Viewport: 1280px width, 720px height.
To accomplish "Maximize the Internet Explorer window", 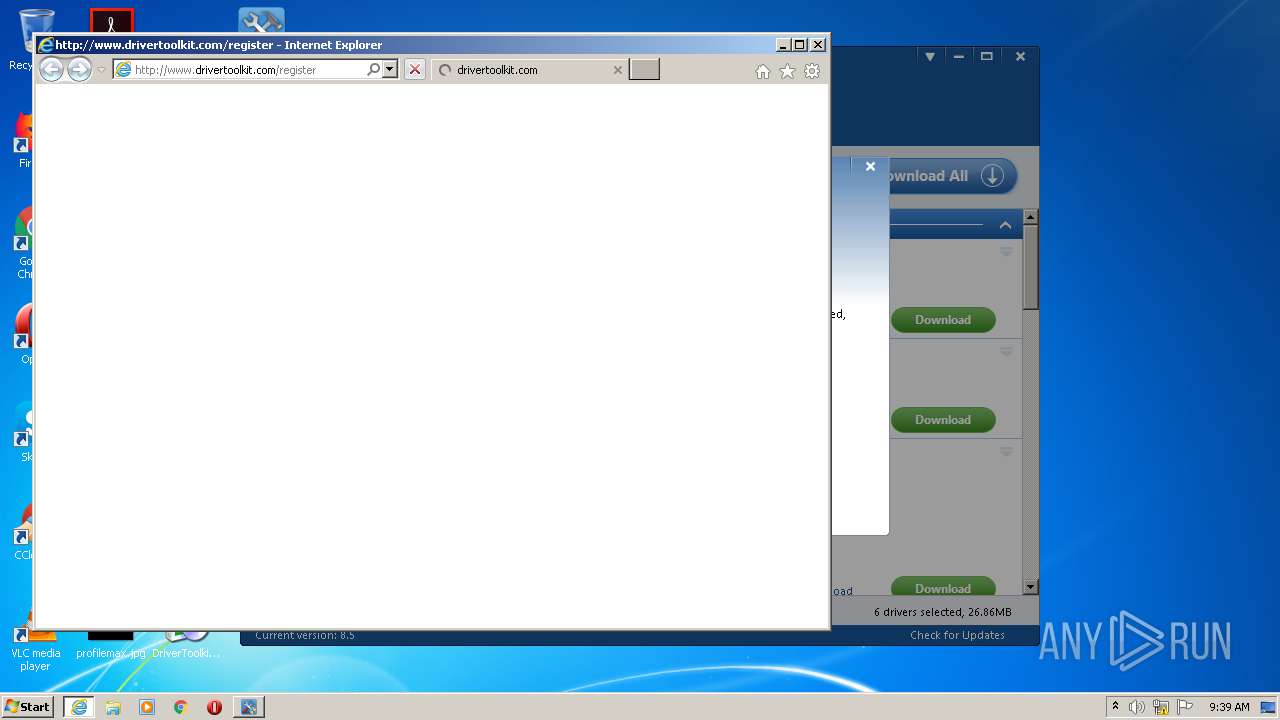I will (799, 45).
